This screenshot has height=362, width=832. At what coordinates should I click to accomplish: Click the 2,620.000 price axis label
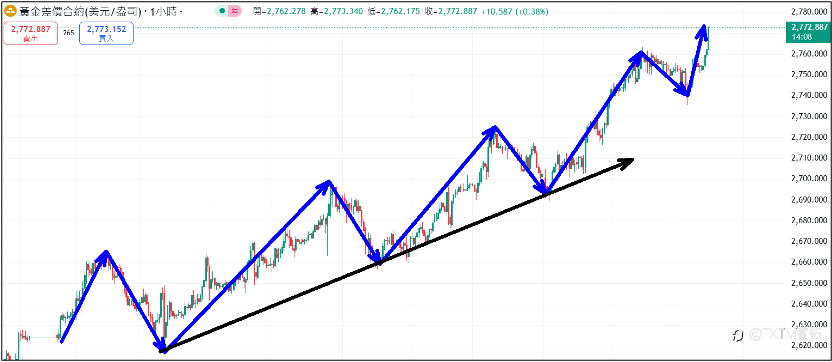click(808, 346)
